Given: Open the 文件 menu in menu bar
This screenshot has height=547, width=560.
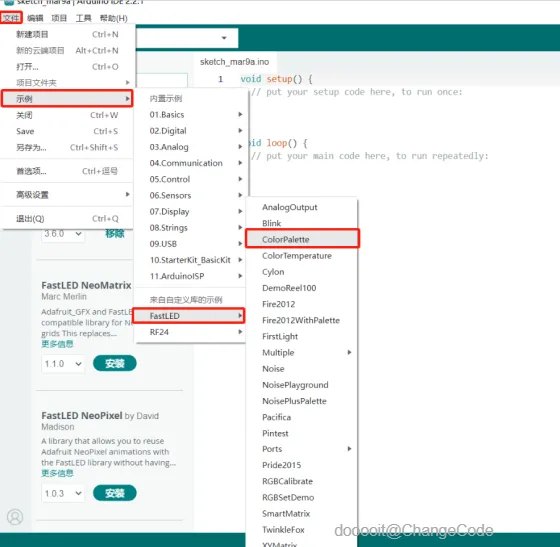Looking at the screenshot, I should click(x=11, y=18).
